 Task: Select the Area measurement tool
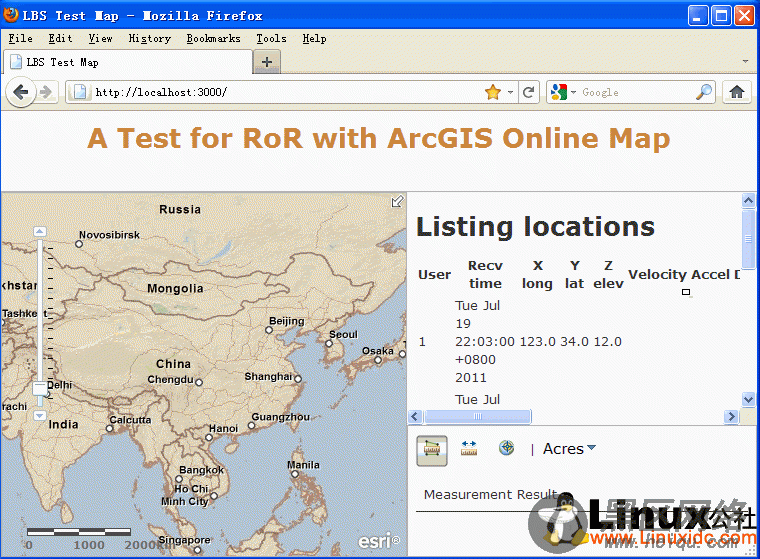431,450
